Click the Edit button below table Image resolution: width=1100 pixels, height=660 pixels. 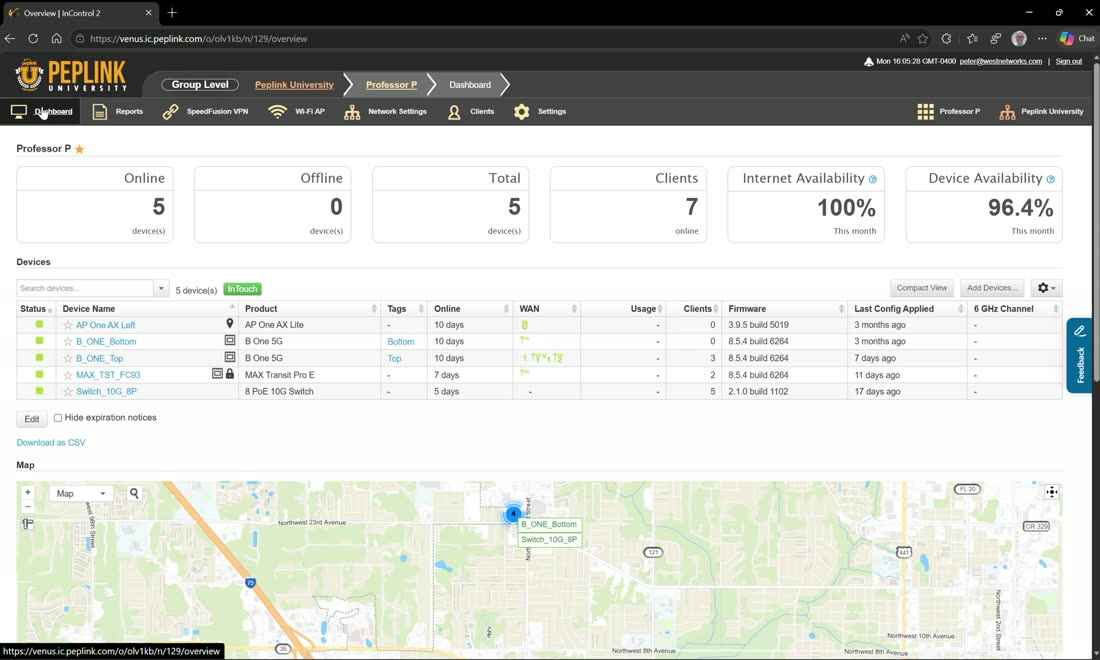[x=32, y=419]
